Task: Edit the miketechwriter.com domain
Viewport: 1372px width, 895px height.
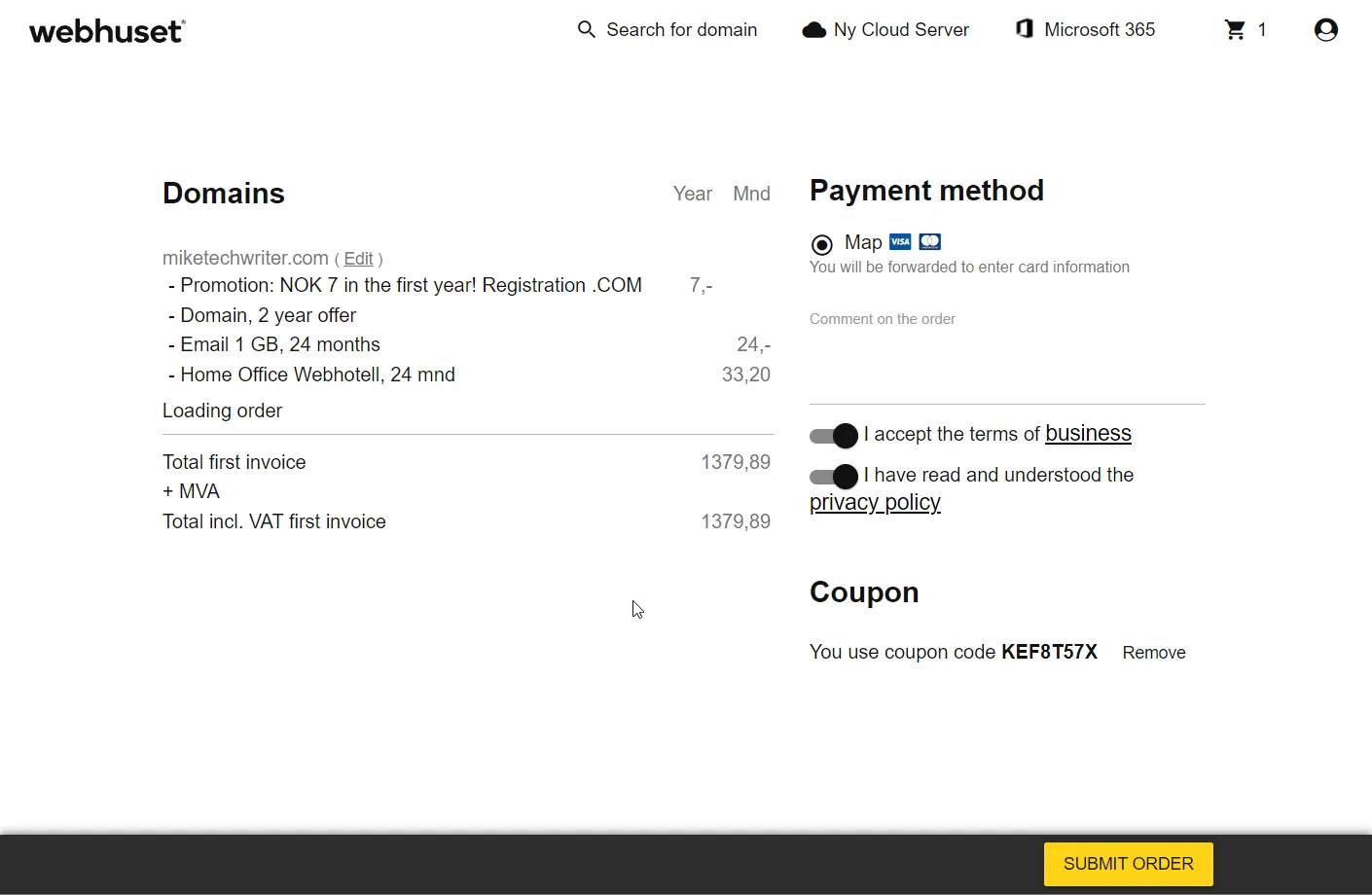Action: pos(358,258)
